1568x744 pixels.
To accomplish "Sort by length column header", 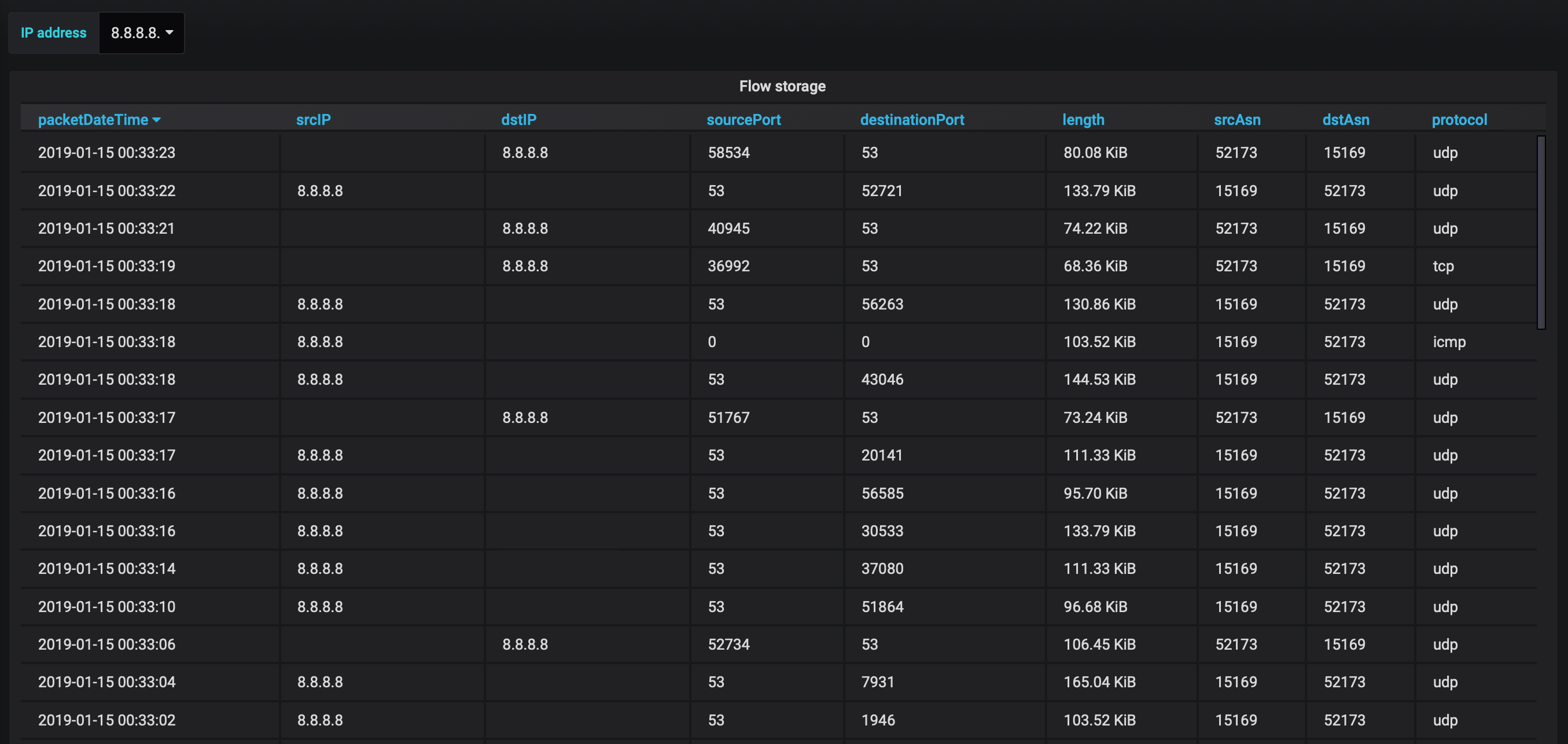I will (x=1082, y=120).
